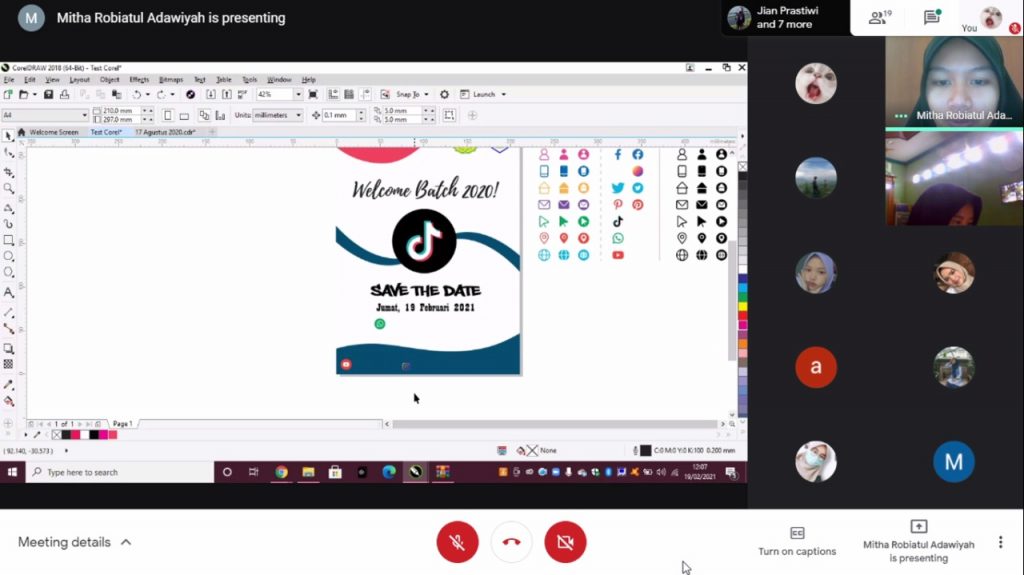Select the Connector tool
Image resolution: width=1024 pixels, height=575 pixels.
(x=8, y=329)
